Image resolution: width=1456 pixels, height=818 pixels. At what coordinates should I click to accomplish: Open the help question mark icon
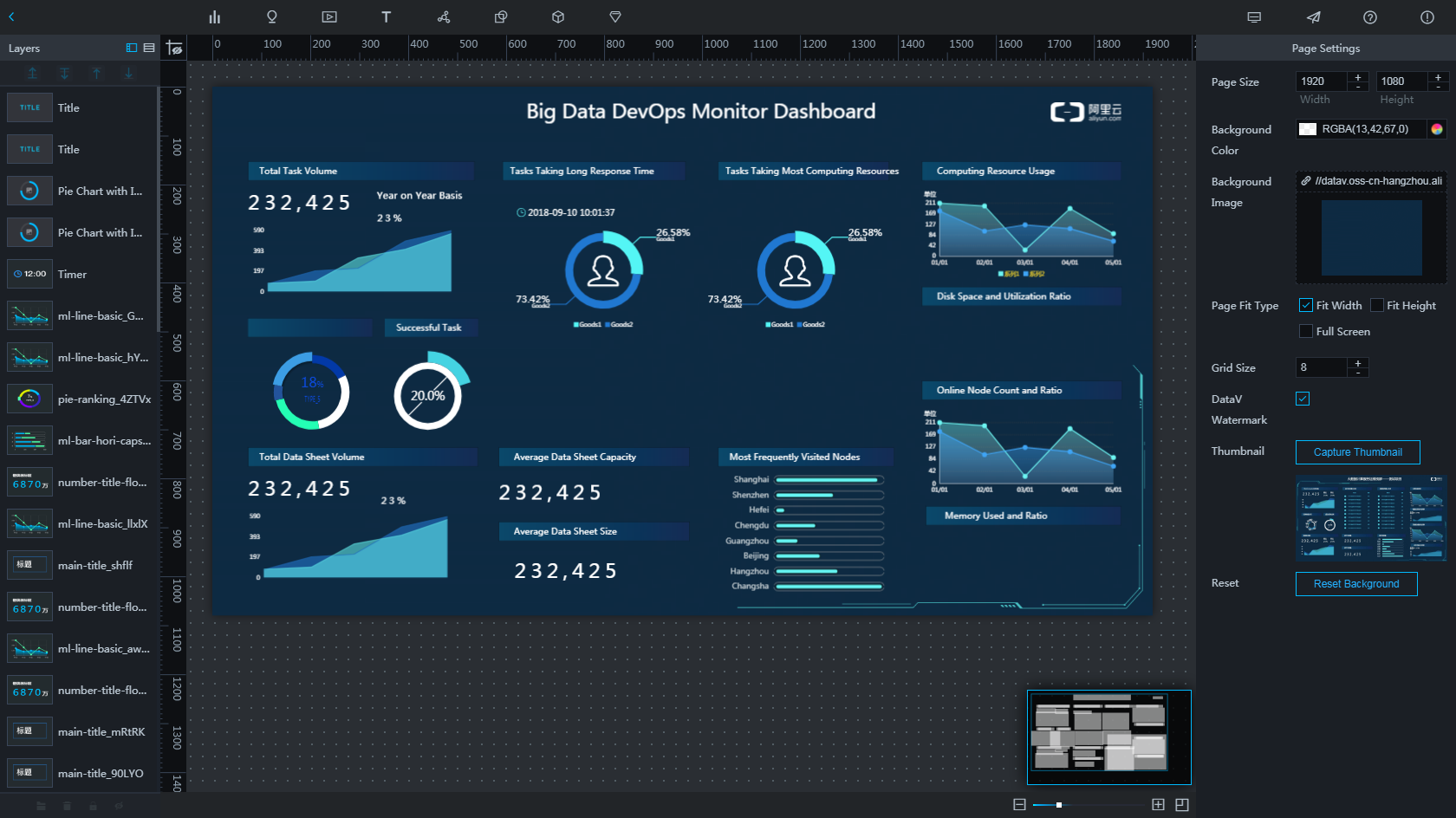[1370, 17]
